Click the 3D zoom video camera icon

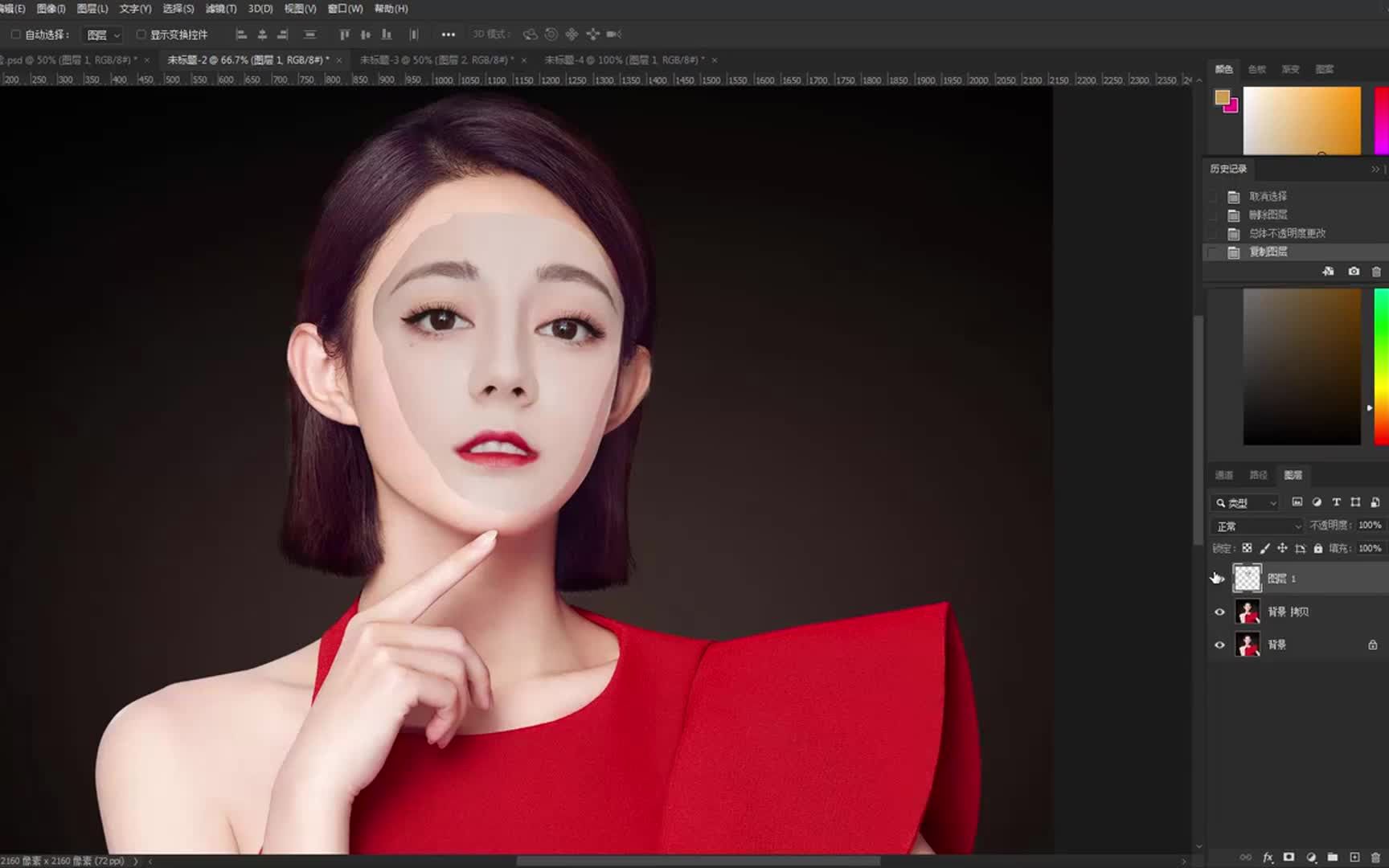tap(614, 35)
